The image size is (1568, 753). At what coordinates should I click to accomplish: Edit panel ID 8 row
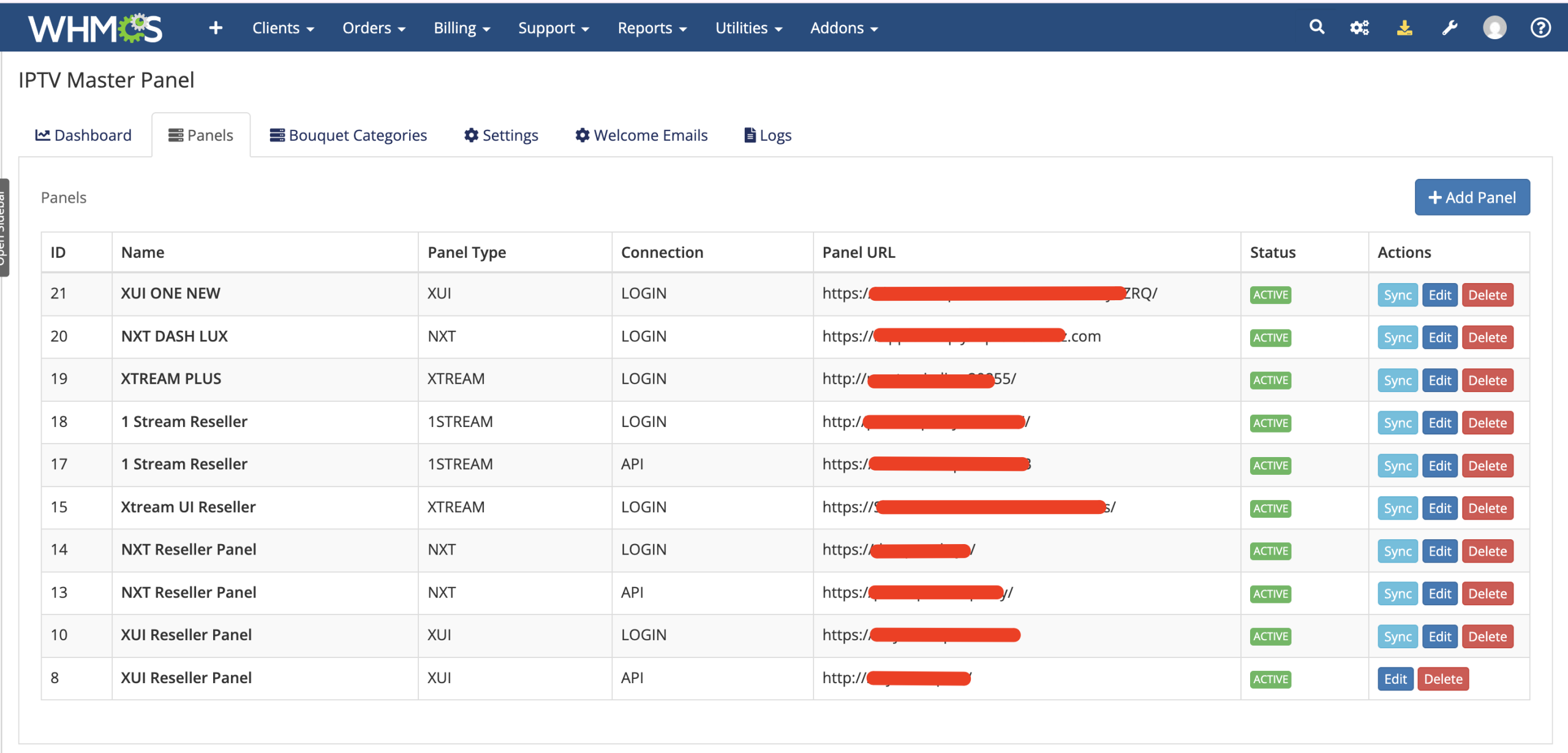[1395, 679]
